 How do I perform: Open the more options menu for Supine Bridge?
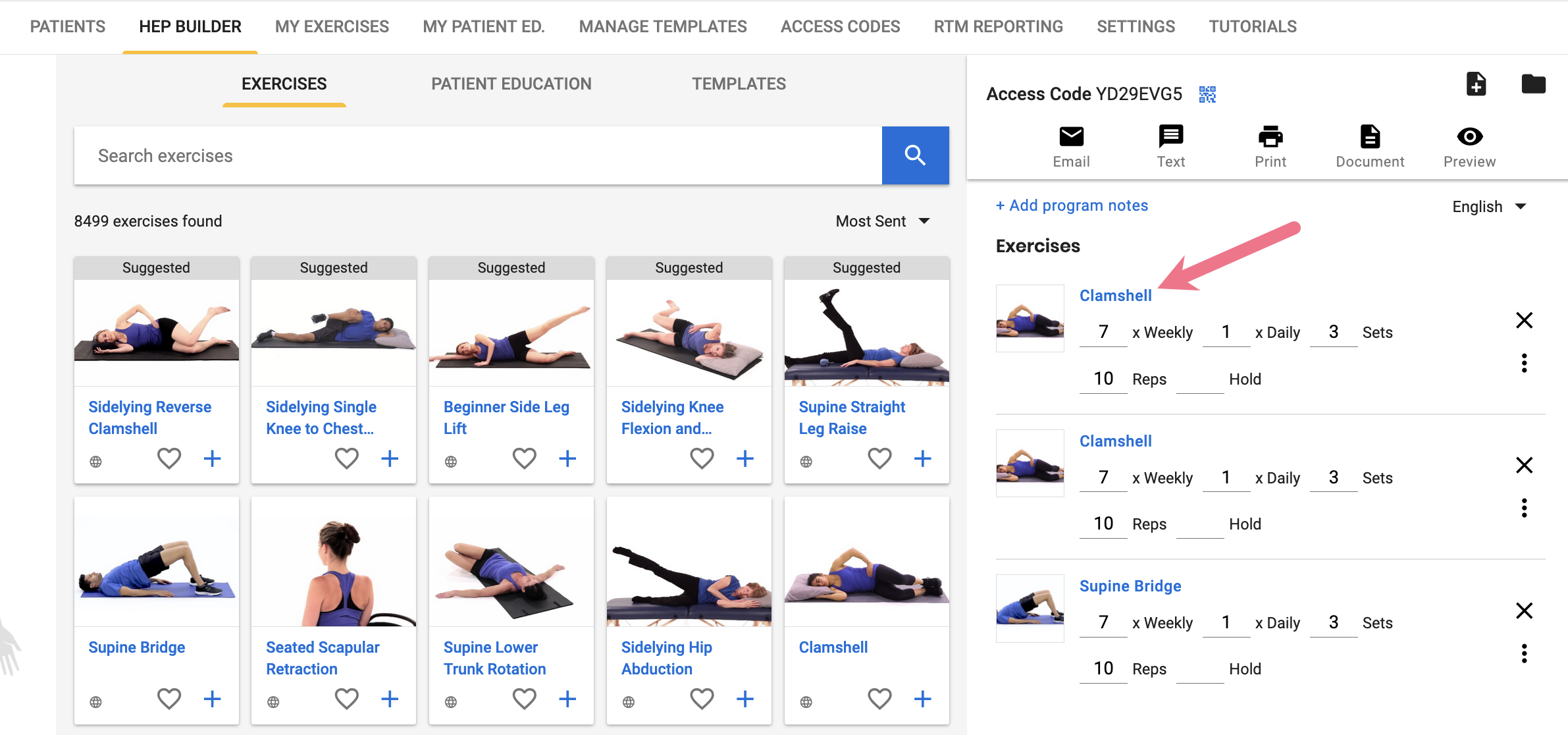[x=1524, y=653]
